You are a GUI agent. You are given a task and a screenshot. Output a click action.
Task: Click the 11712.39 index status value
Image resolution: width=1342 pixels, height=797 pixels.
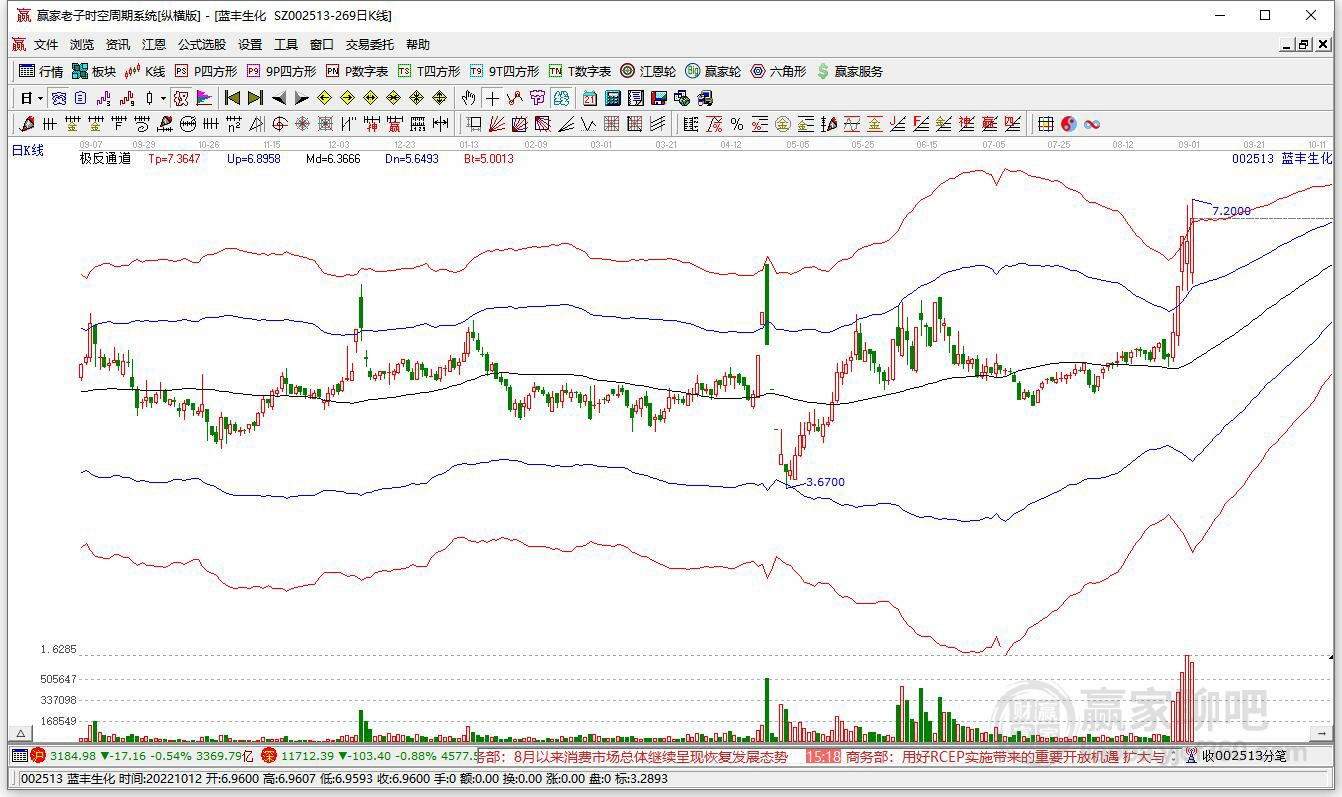pos(306,757)
